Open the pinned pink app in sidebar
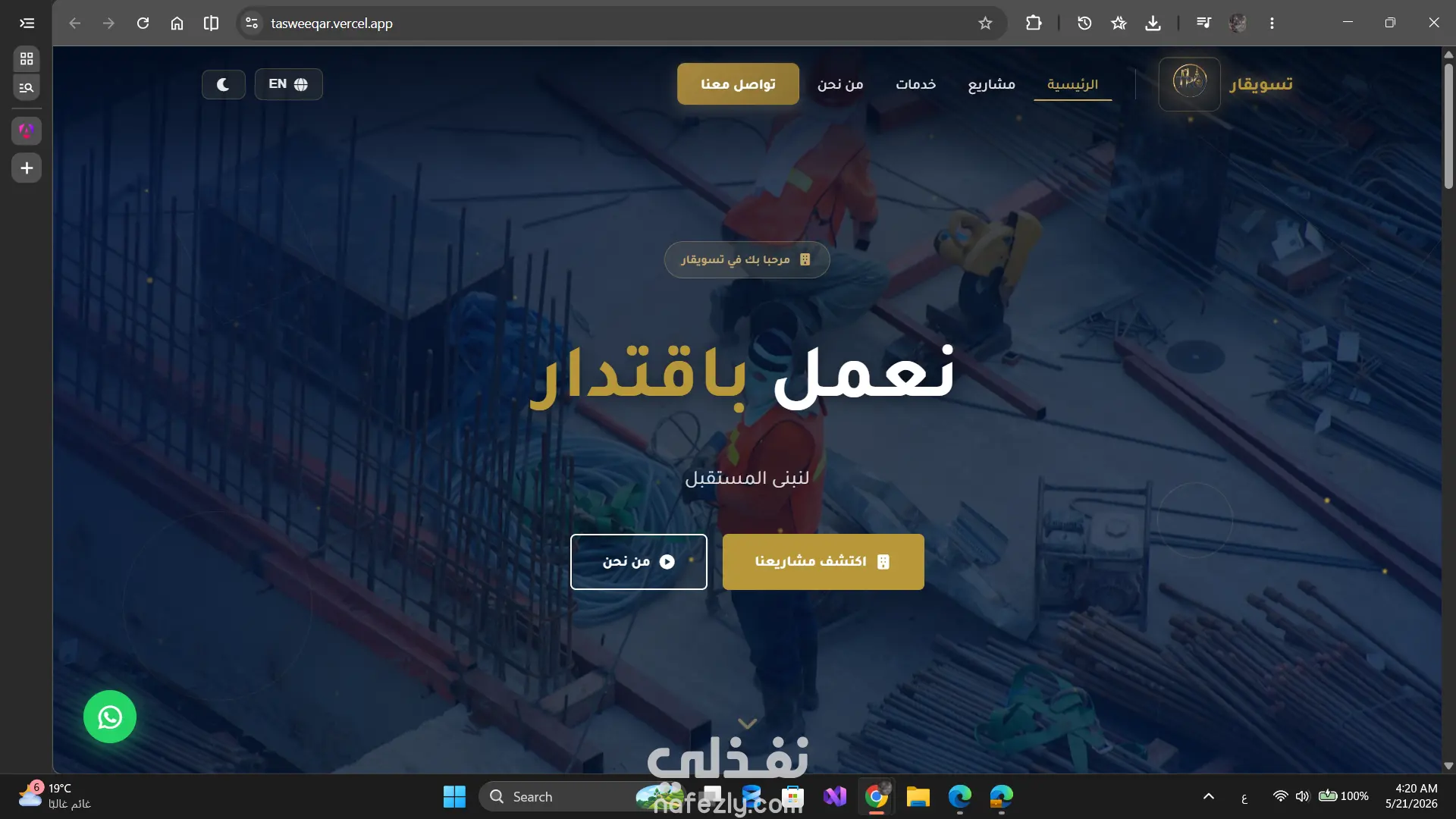1456x819 pixels. [x=27, y=130]
